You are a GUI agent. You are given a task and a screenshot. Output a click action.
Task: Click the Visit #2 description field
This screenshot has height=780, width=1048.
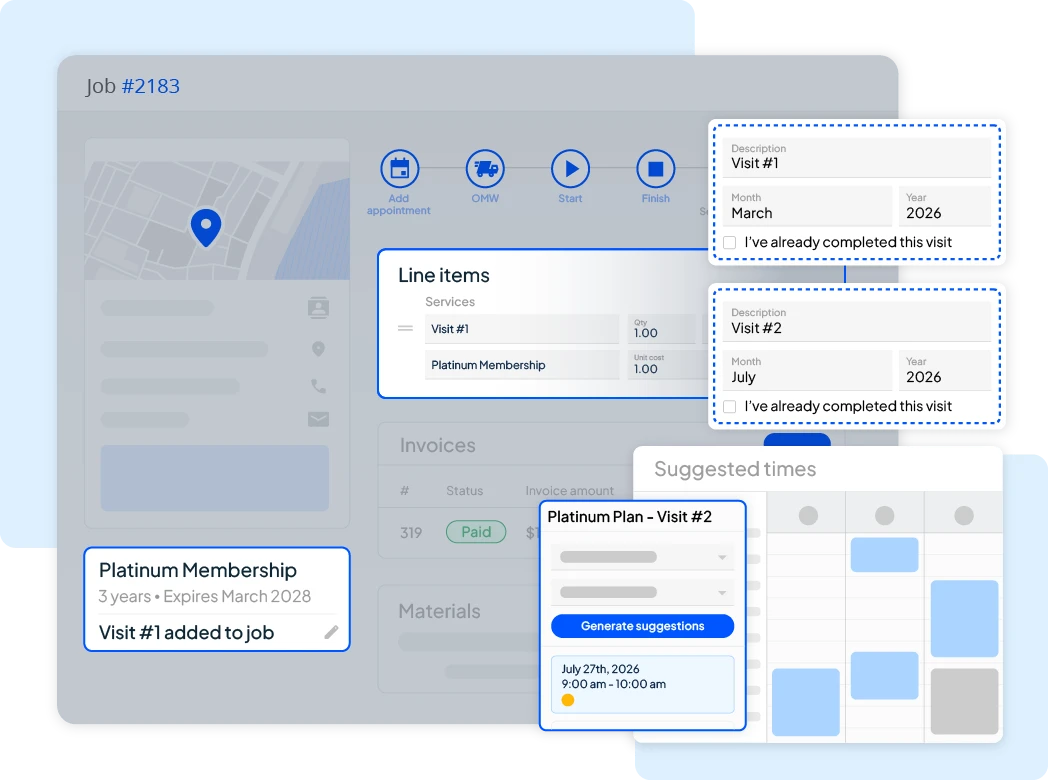pyautogui.click(x=858, y=322)
